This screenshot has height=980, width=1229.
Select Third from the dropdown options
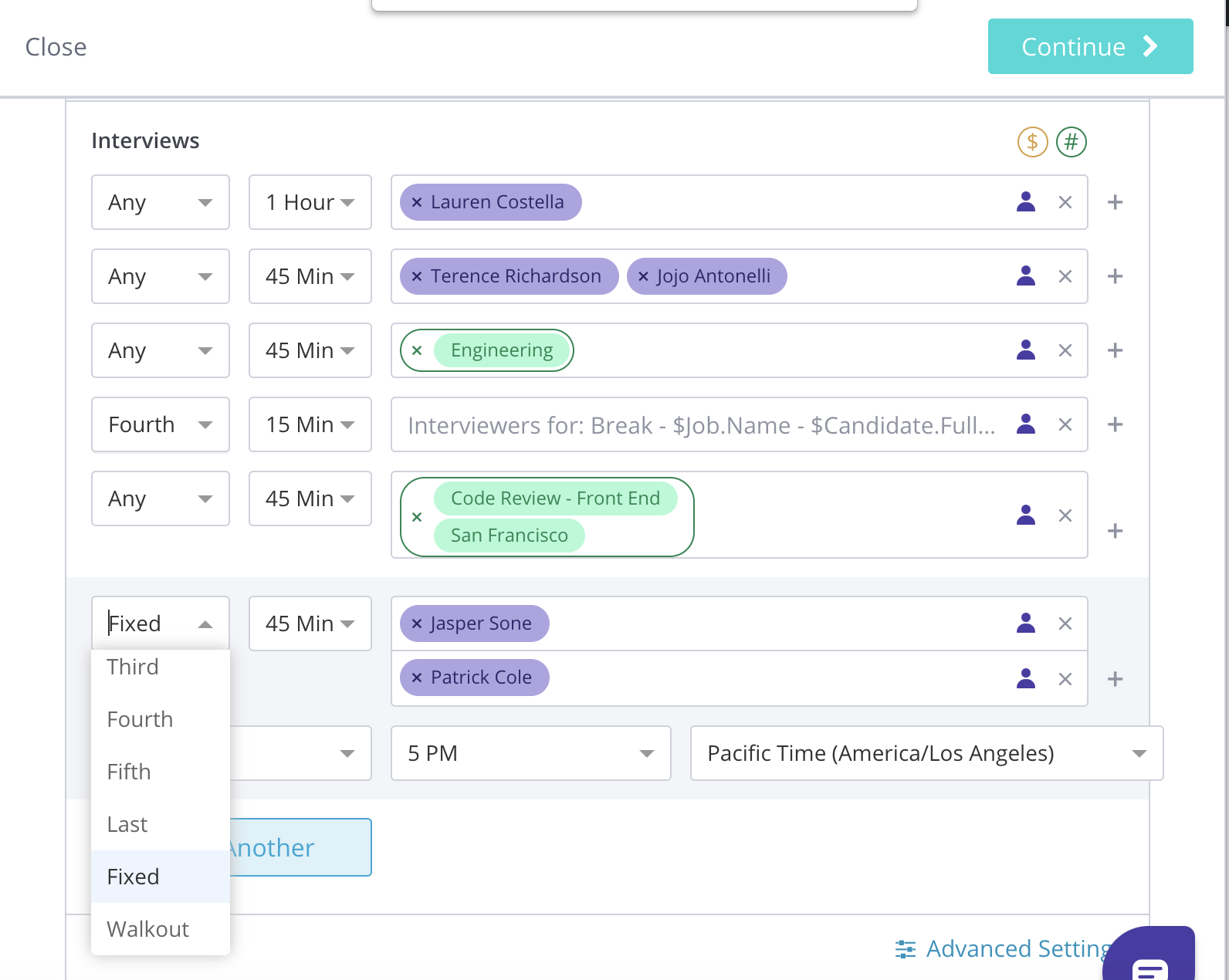click(x=133, y=667)
